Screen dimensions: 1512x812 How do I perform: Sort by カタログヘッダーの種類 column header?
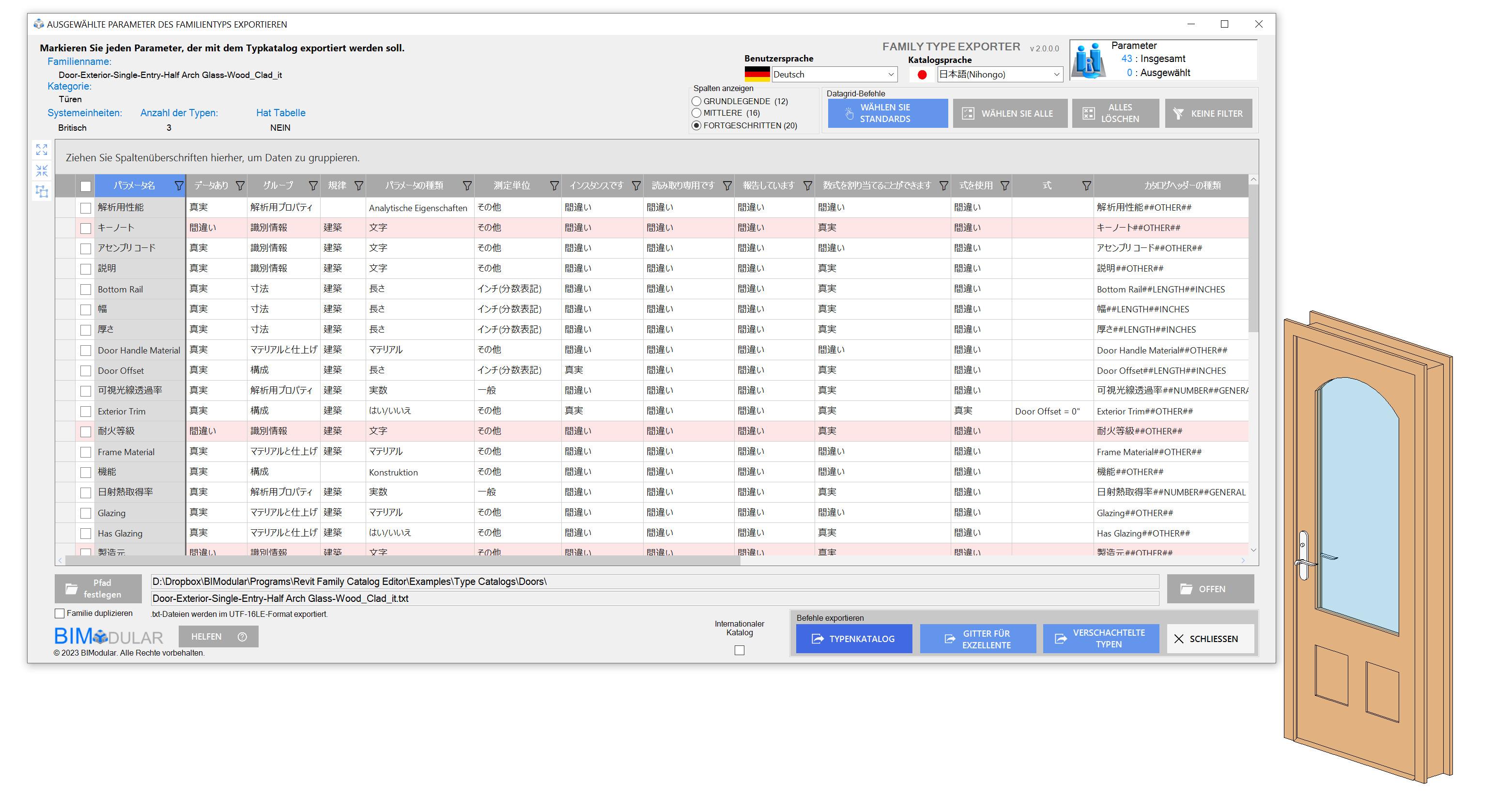pos(1182,186)
